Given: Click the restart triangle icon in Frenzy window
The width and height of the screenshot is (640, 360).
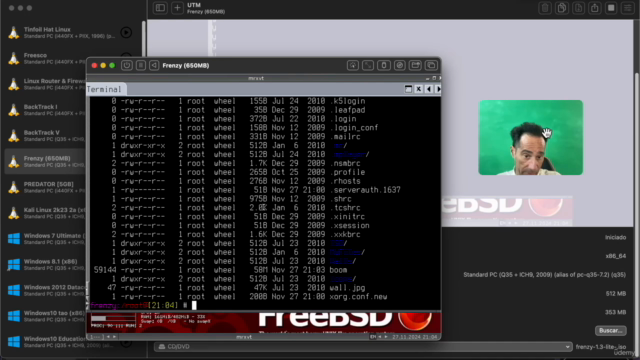Looking at the screenshot, I should pos(154,65).
